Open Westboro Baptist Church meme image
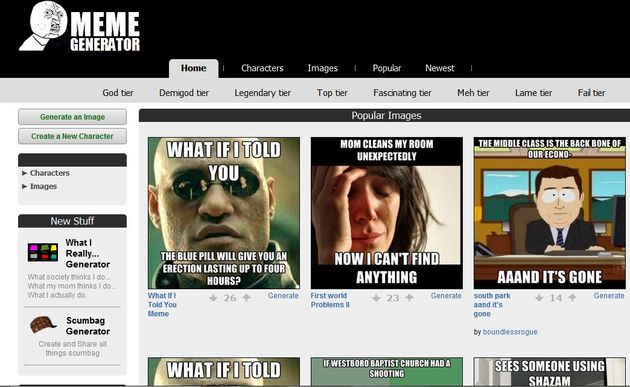The width and height of the screenshot is (630, 387). [387, 371]
